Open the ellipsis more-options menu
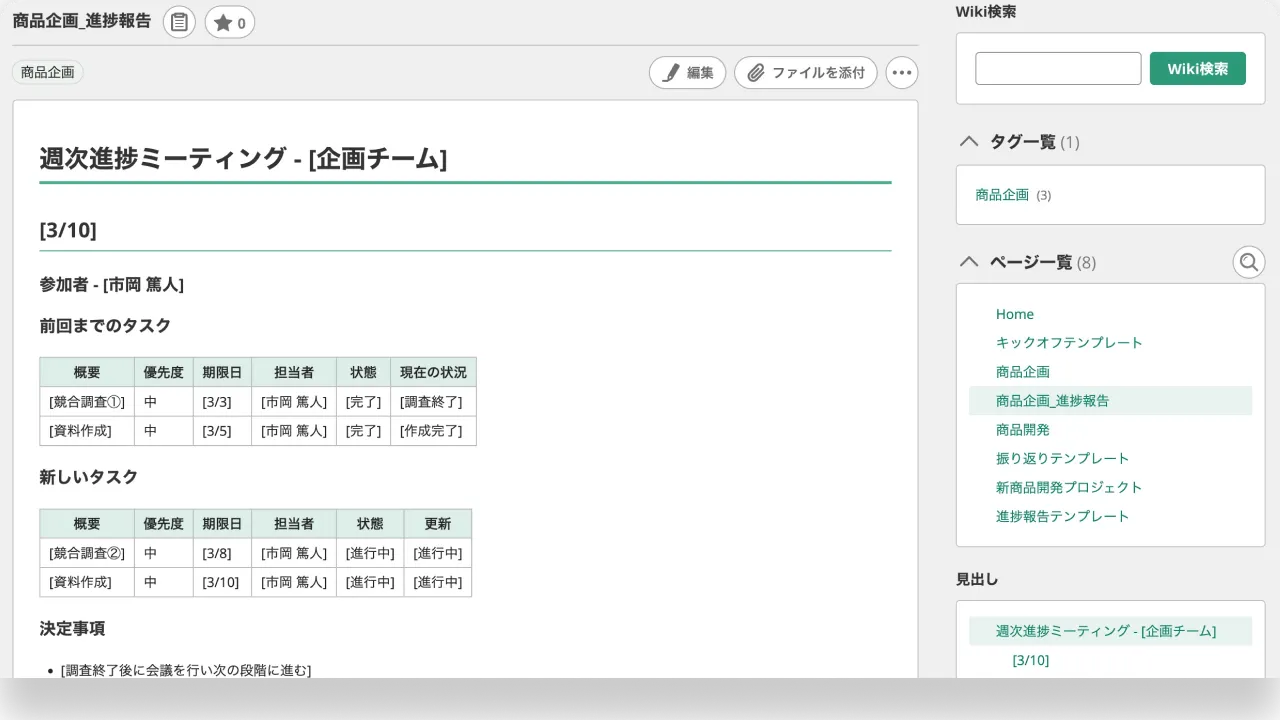Screen dimensions: 1280x720 pos(901,72)
